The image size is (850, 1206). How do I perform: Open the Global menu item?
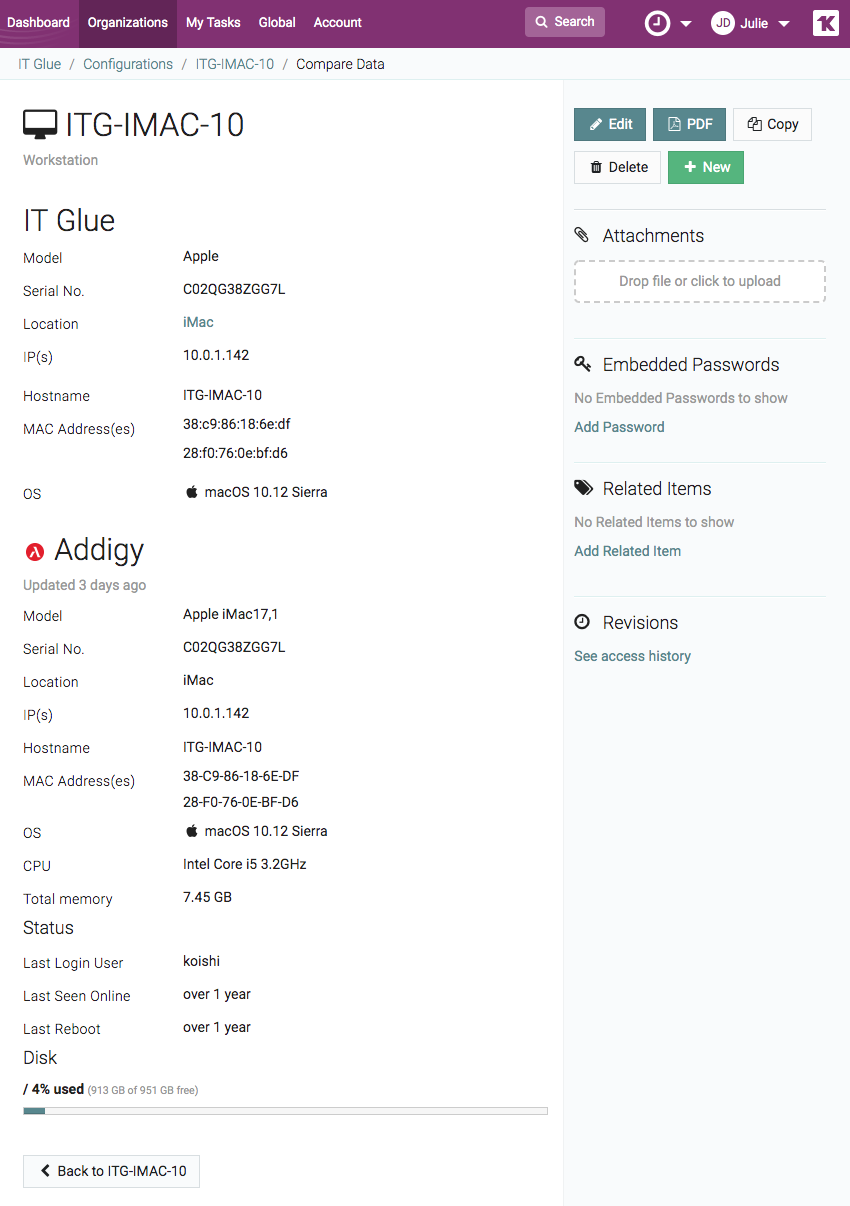(277, 22)
